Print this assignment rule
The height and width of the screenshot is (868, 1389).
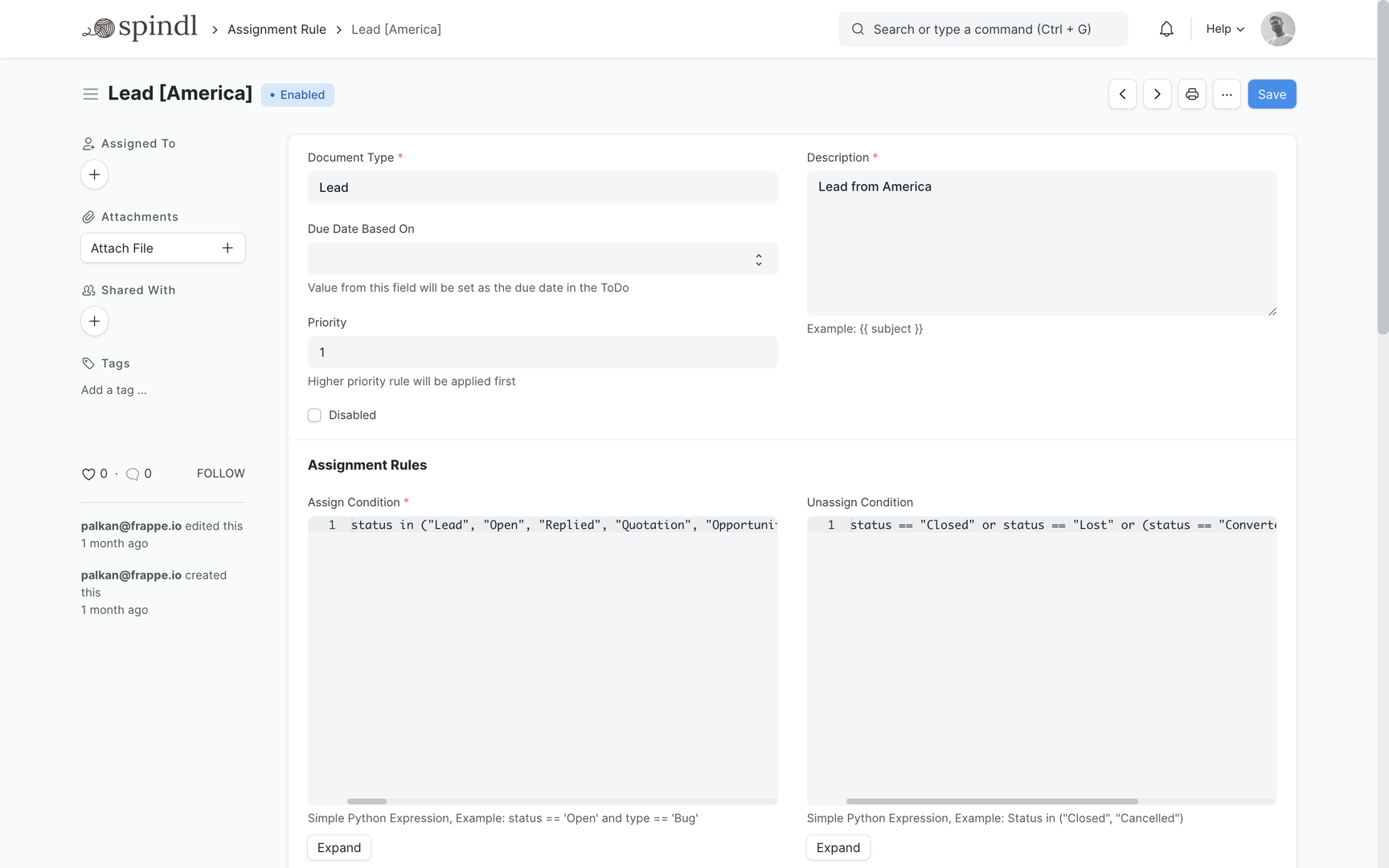(1191, 94)
